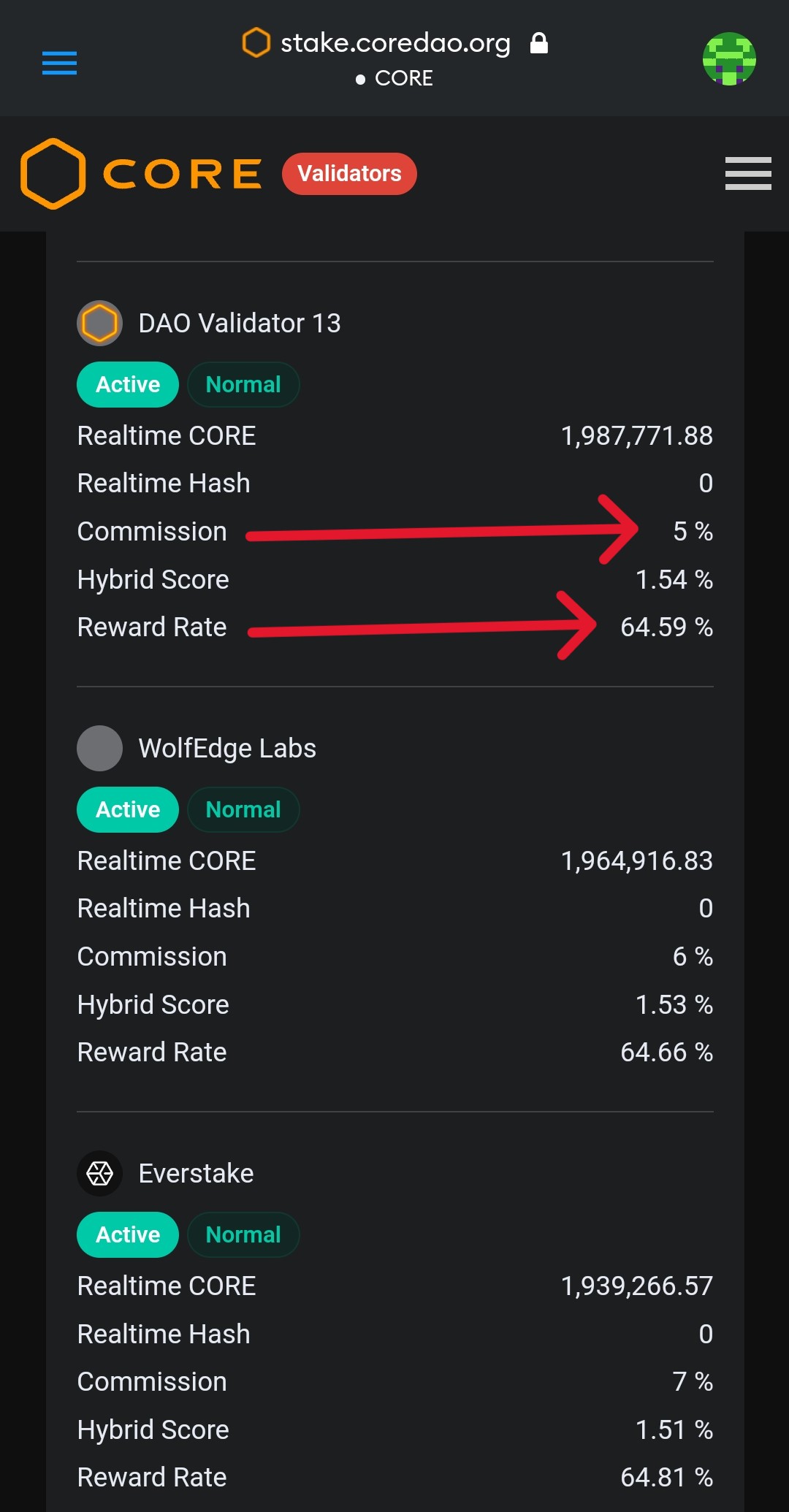Click DAO Validator 13 Reward Rate label
The image size is (789, 1512).
pos(152,627)
